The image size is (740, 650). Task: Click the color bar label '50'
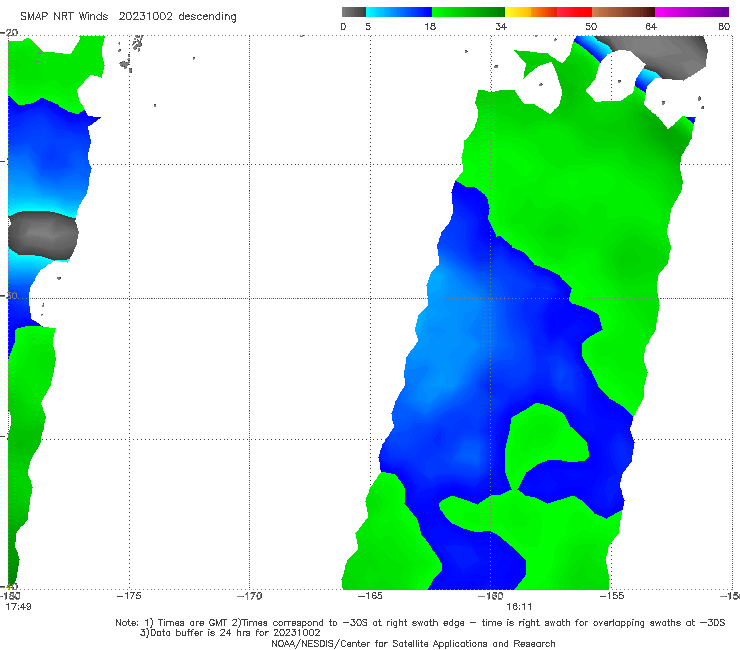click(x=591, y=26)
